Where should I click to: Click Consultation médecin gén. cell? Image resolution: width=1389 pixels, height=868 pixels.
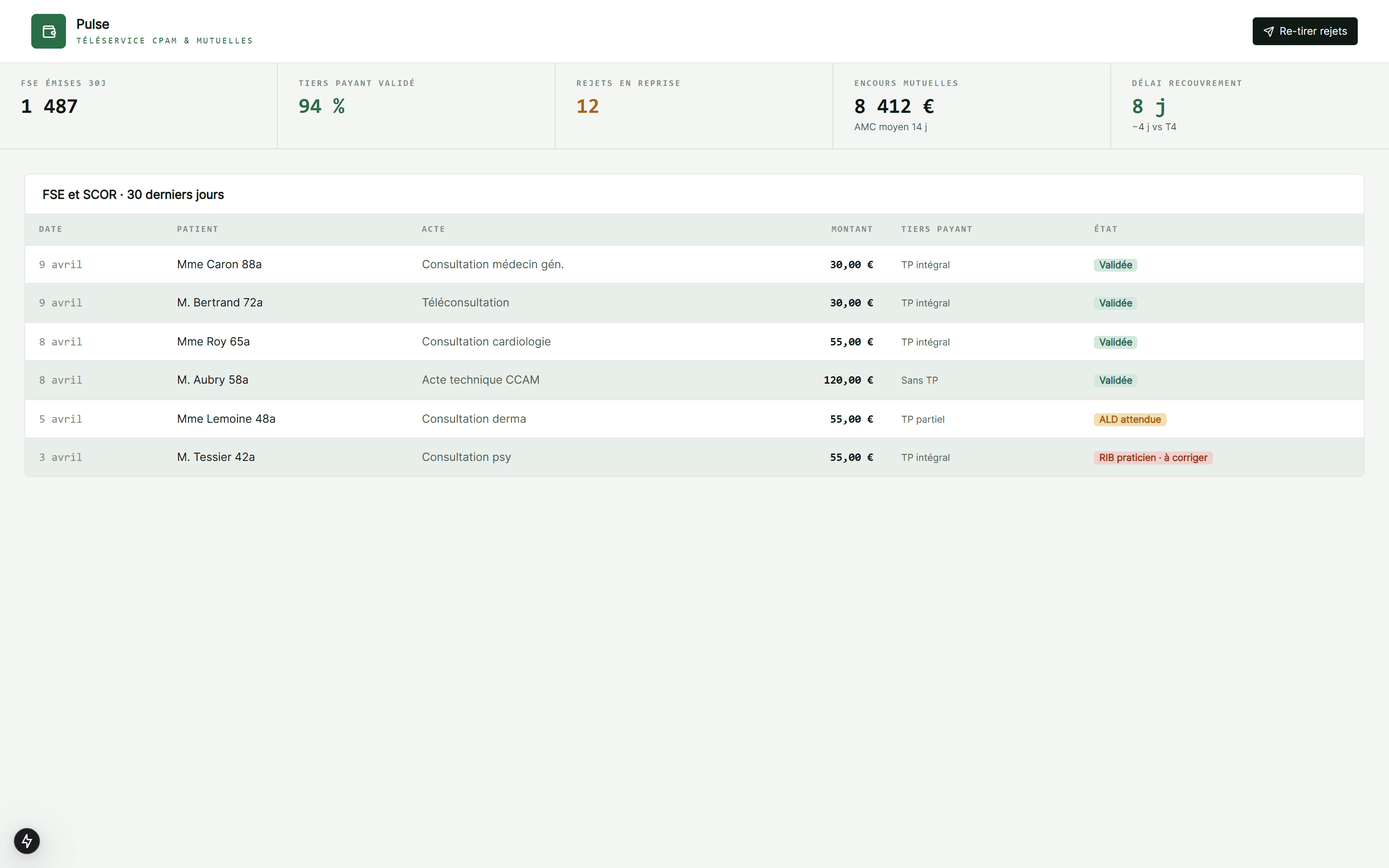tap(493, 265)
